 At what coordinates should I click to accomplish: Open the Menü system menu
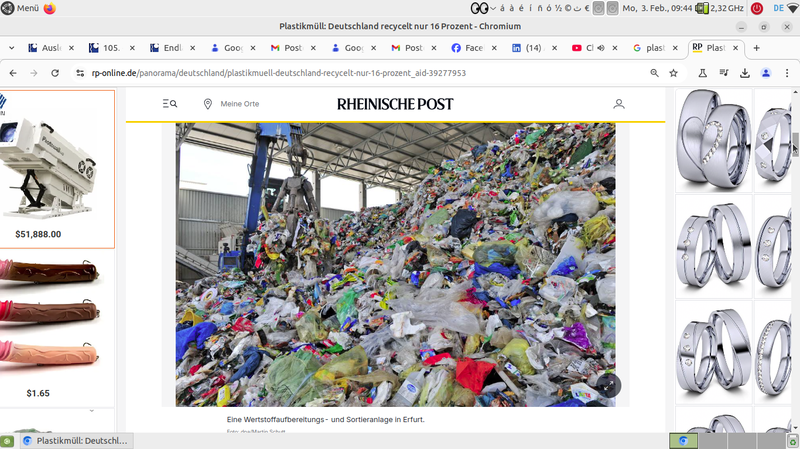(20, 8)
